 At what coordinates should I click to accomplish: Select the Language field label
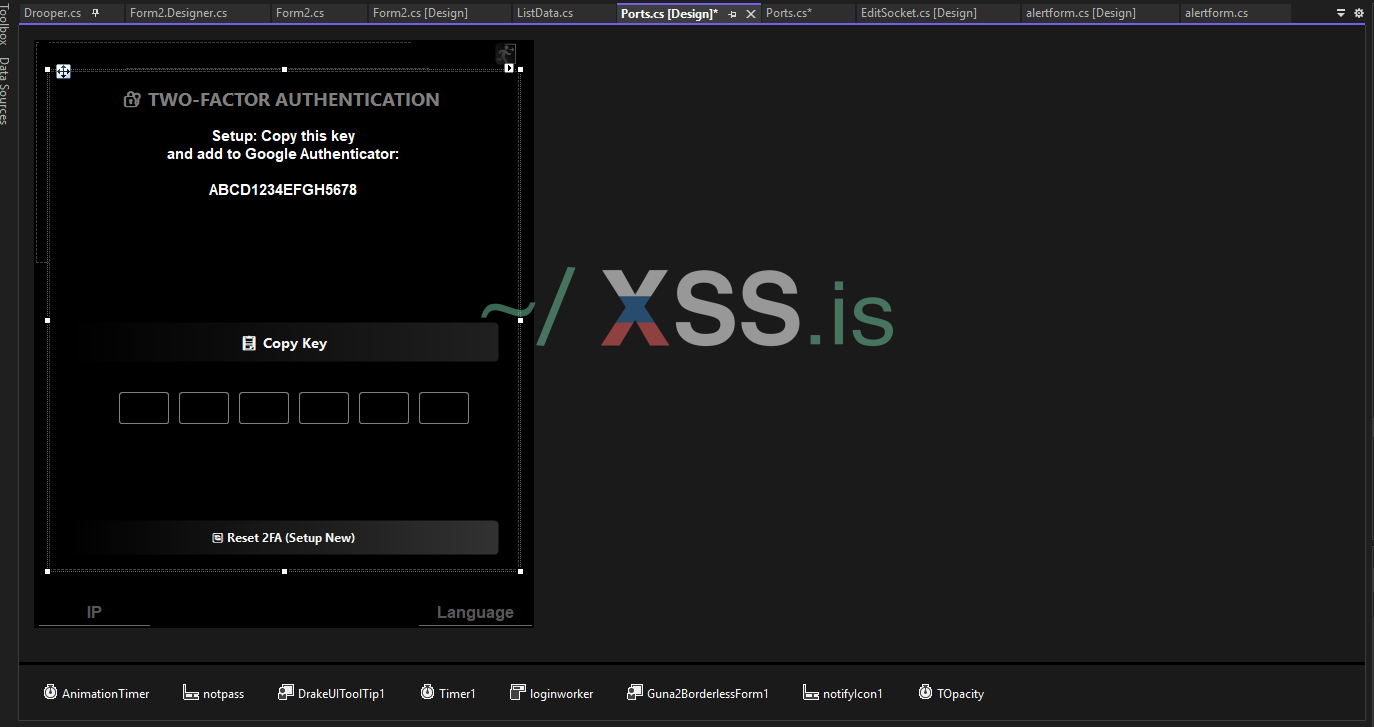(475, 612)
